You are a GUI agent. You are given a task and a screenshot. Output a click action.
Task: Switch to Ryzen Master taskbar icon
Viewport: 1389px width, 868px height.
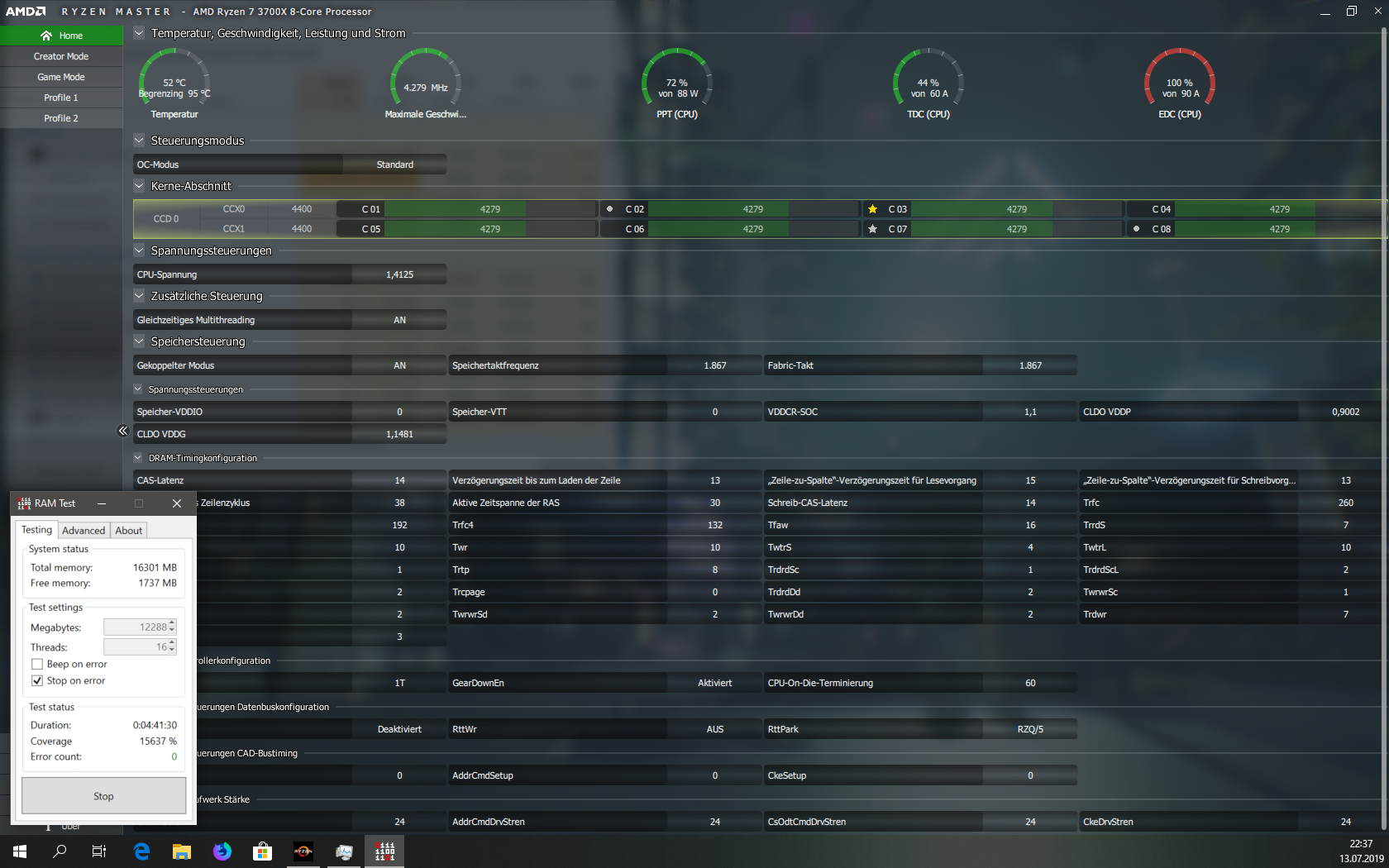[303, 851]
